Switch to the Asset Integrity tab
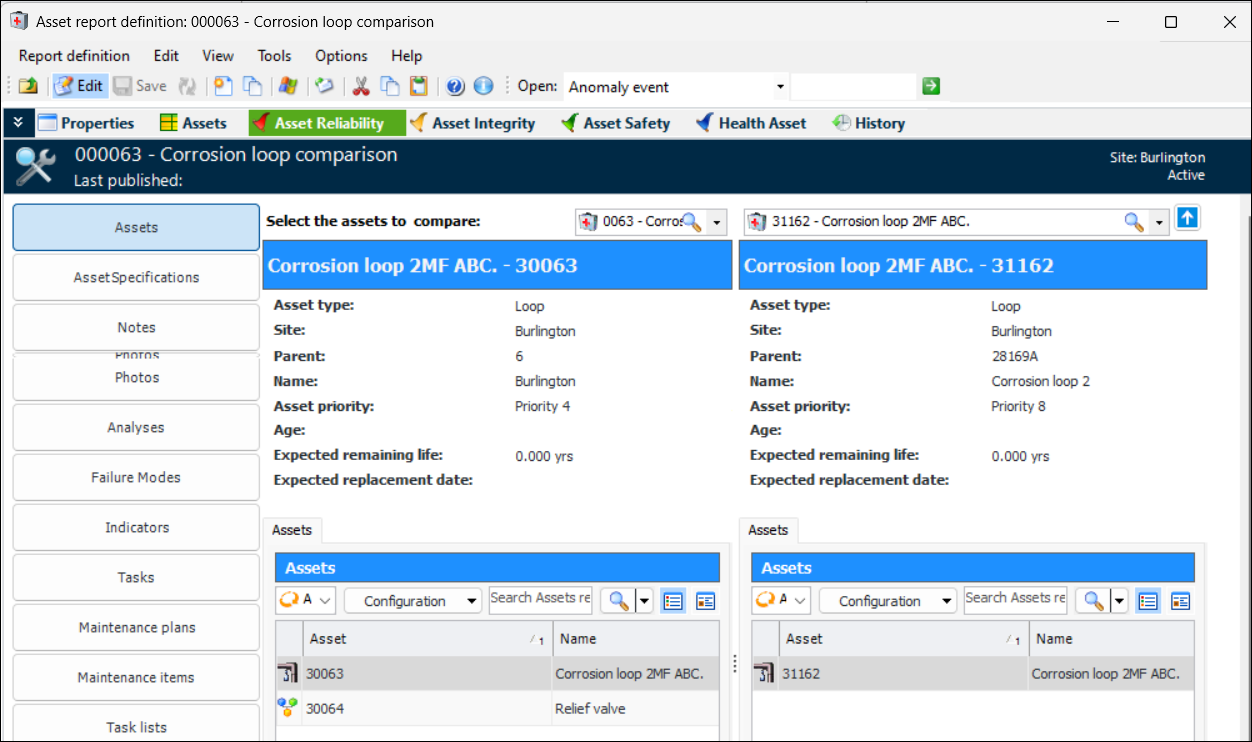Image resolution: width=1252 pixels, height=742 pixels. [472, 123]
